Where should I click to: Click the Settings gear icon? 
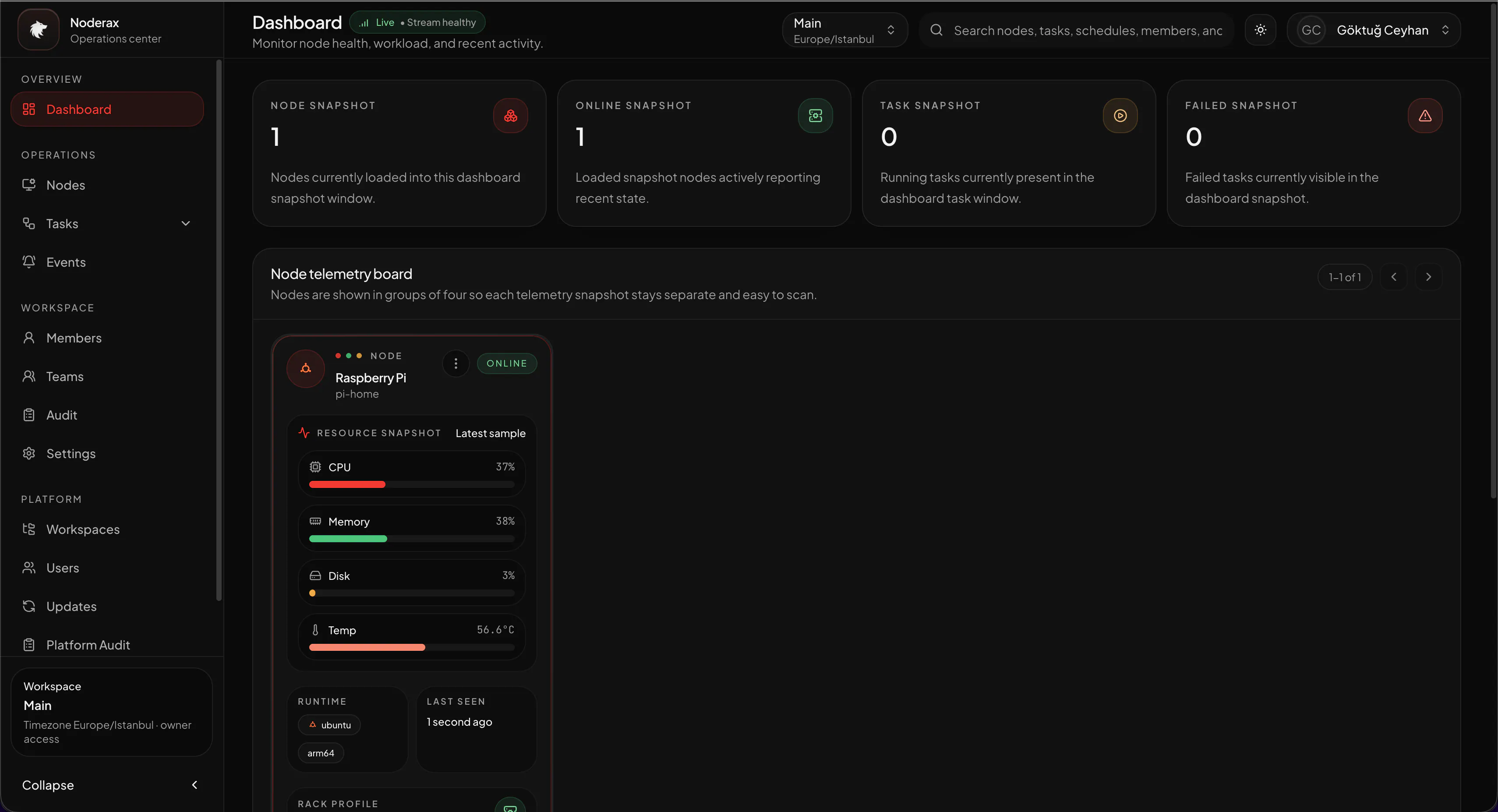[x=29, y=453]
